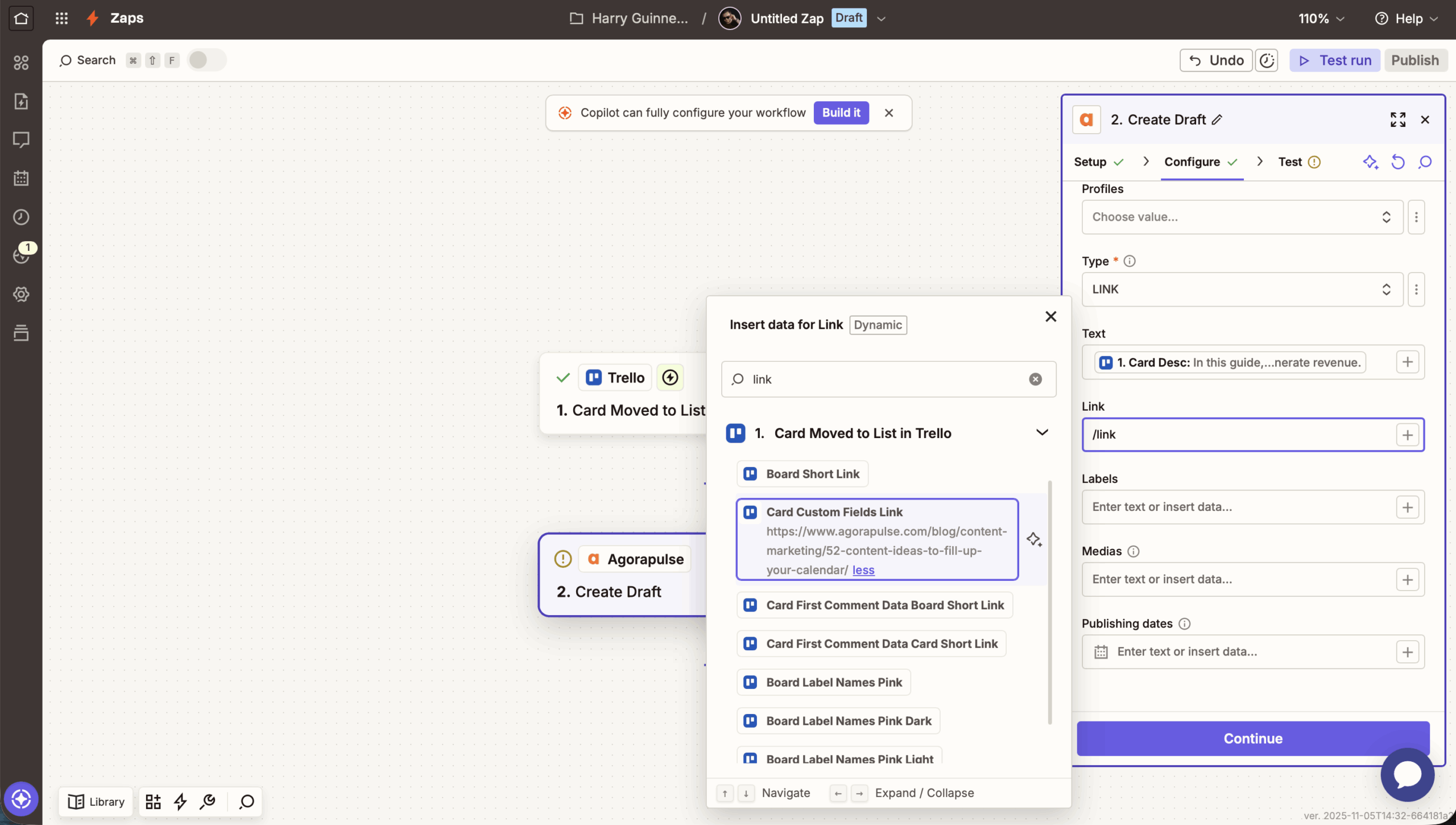Screen dimensions: 1456x825
Task: Click the Zapier home icon
Action: [21, 18]
